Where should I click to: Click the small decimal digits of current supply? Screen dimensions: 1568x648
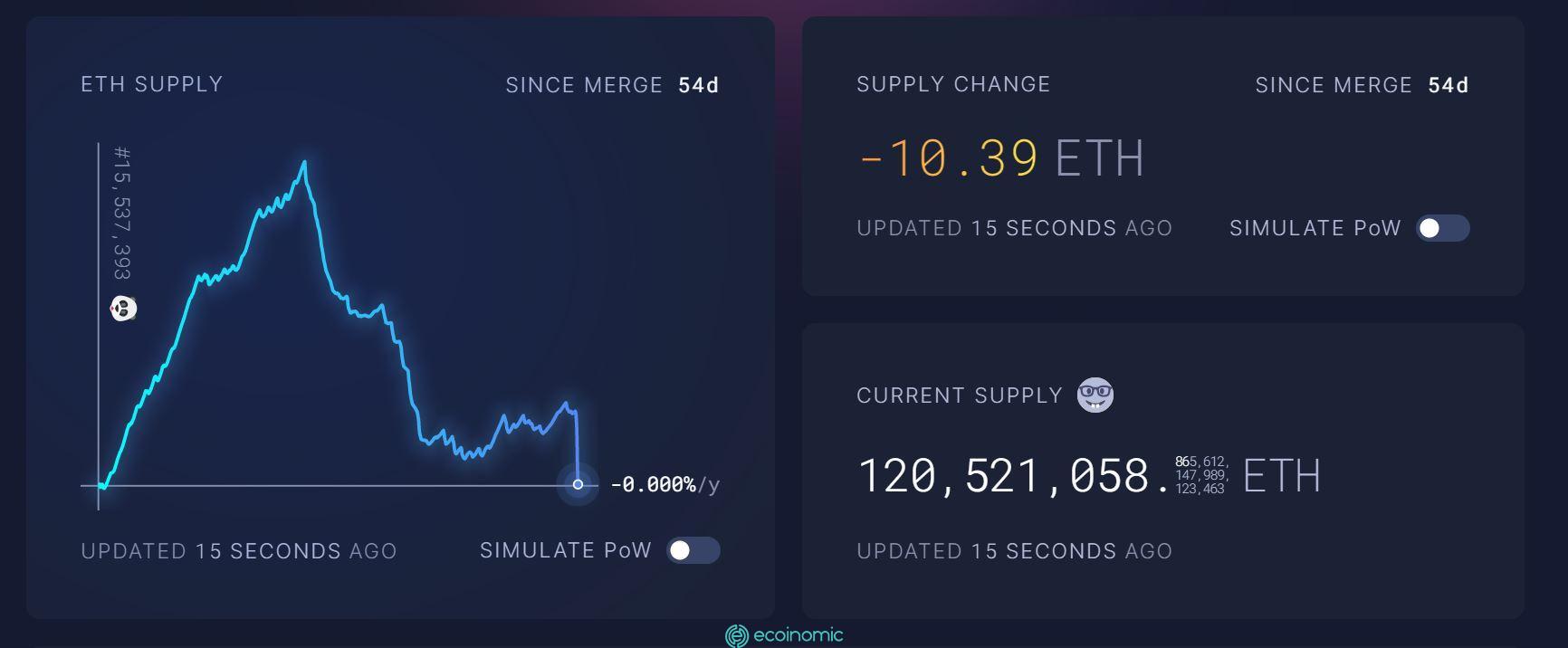(x=1201, y=475)
